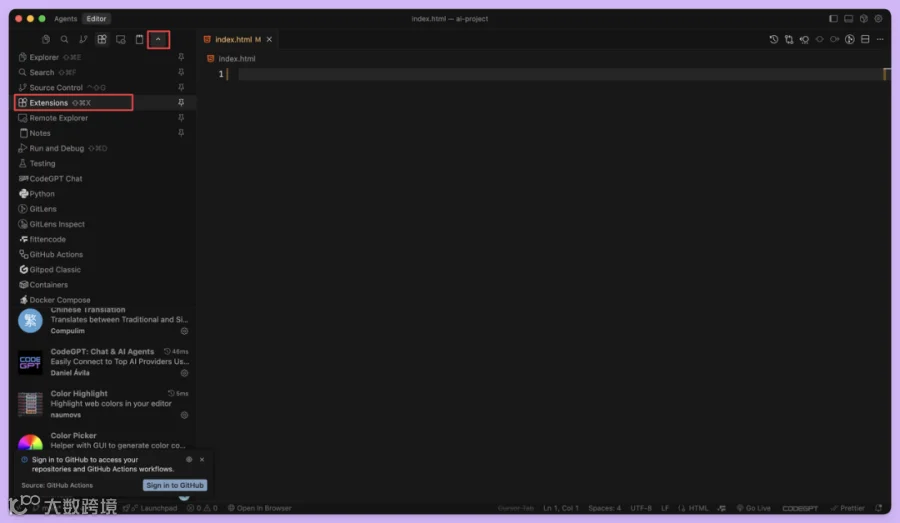Toggle pin for Source Control row
The width and height of the screenshot is (900, 523).
pos(181,87)
